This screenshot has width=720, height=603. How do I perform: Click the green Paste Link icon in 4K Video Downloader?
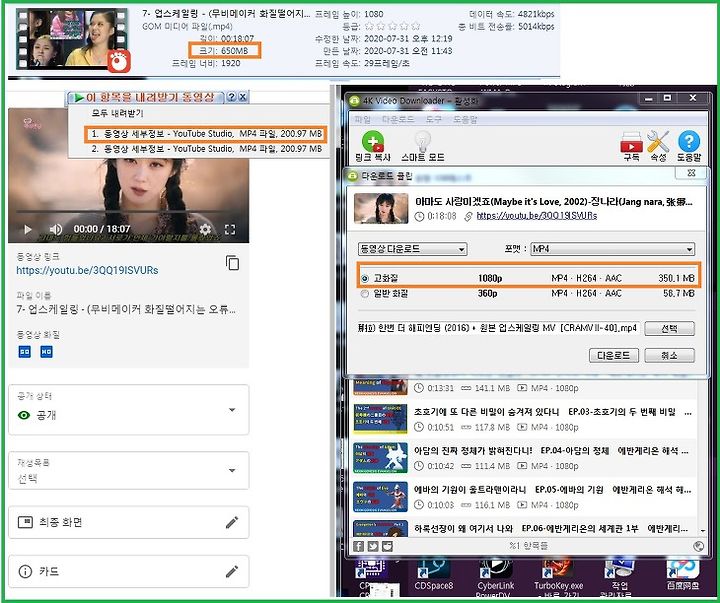373,142
